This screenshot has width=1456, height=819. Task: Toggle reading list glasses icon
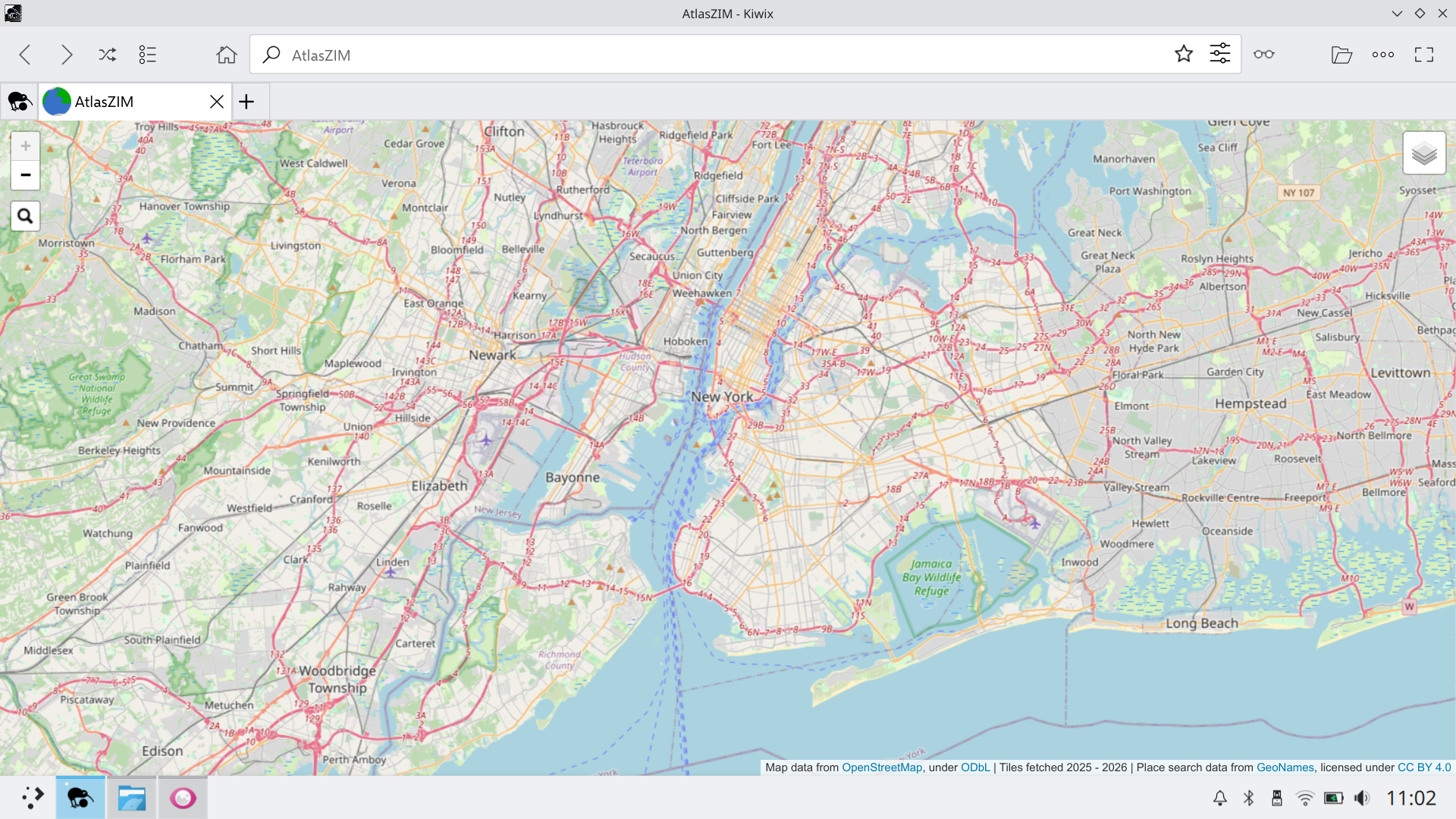tap(1264, 55)
